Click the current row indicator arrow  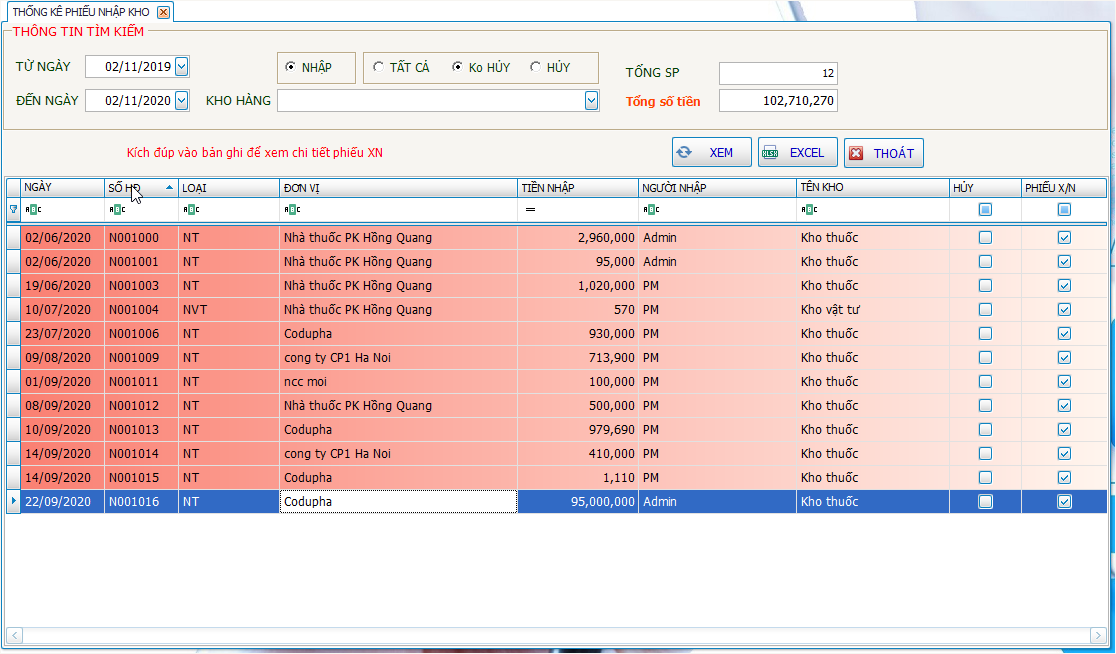coord(14,501)
